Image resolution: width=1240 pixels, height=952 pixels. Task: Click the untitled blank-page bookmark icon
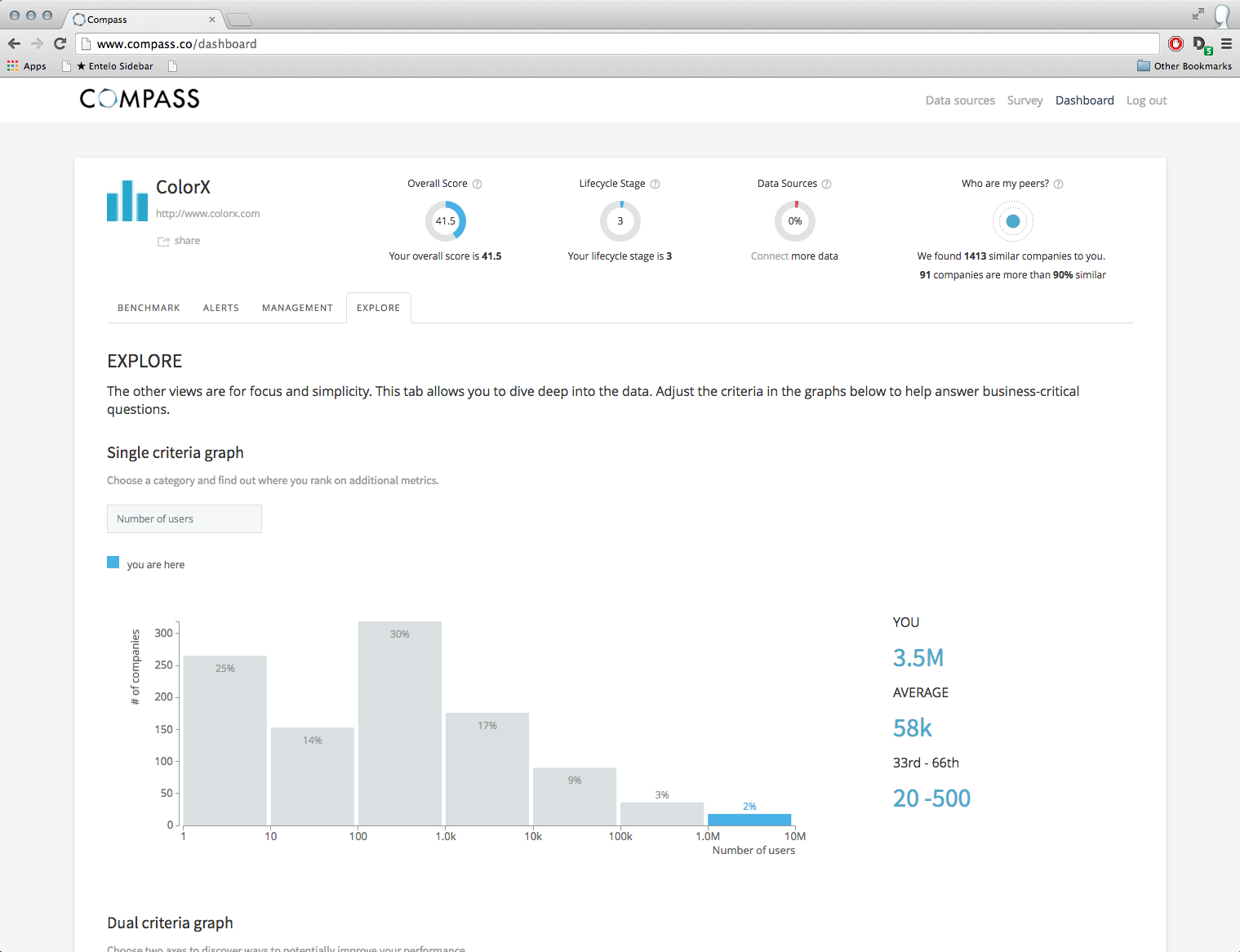(x=173, y=66)
